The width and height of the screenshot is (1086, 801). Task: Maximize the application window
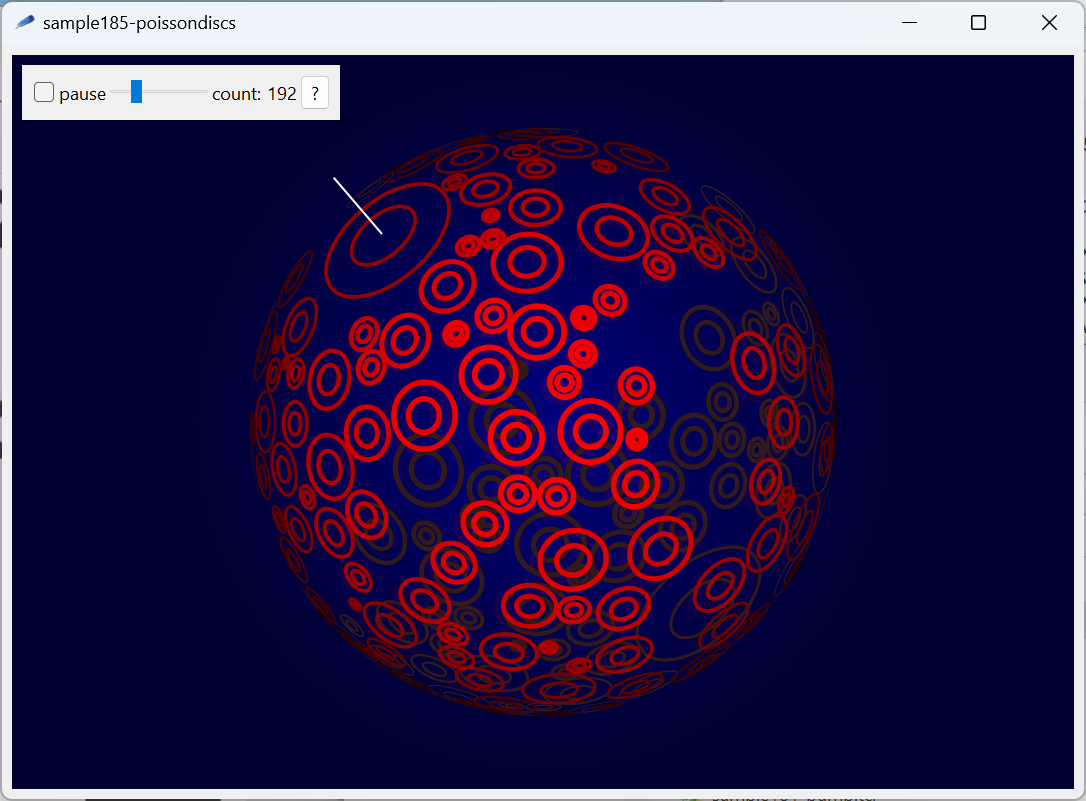pos(978,22)
